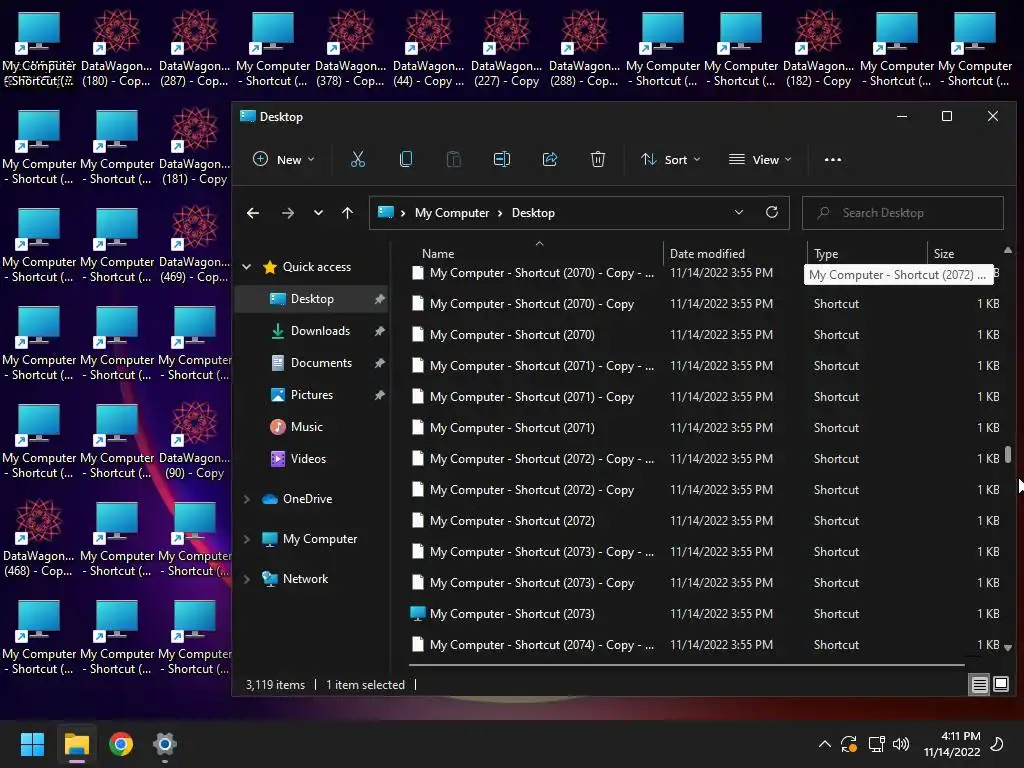Click the volume speaker tray icon
This screenshot has height=768, width=1024.
tap(901, 744)
